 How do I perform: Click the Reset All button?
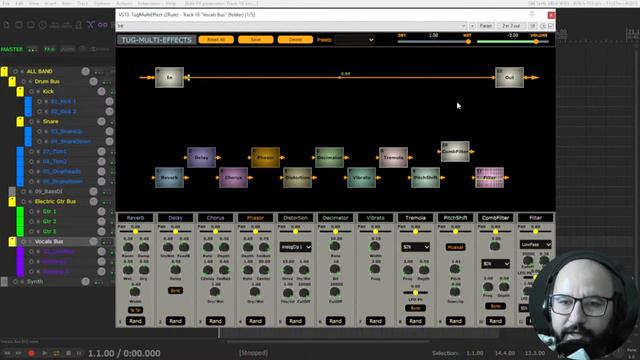click(x=216, y=40)
